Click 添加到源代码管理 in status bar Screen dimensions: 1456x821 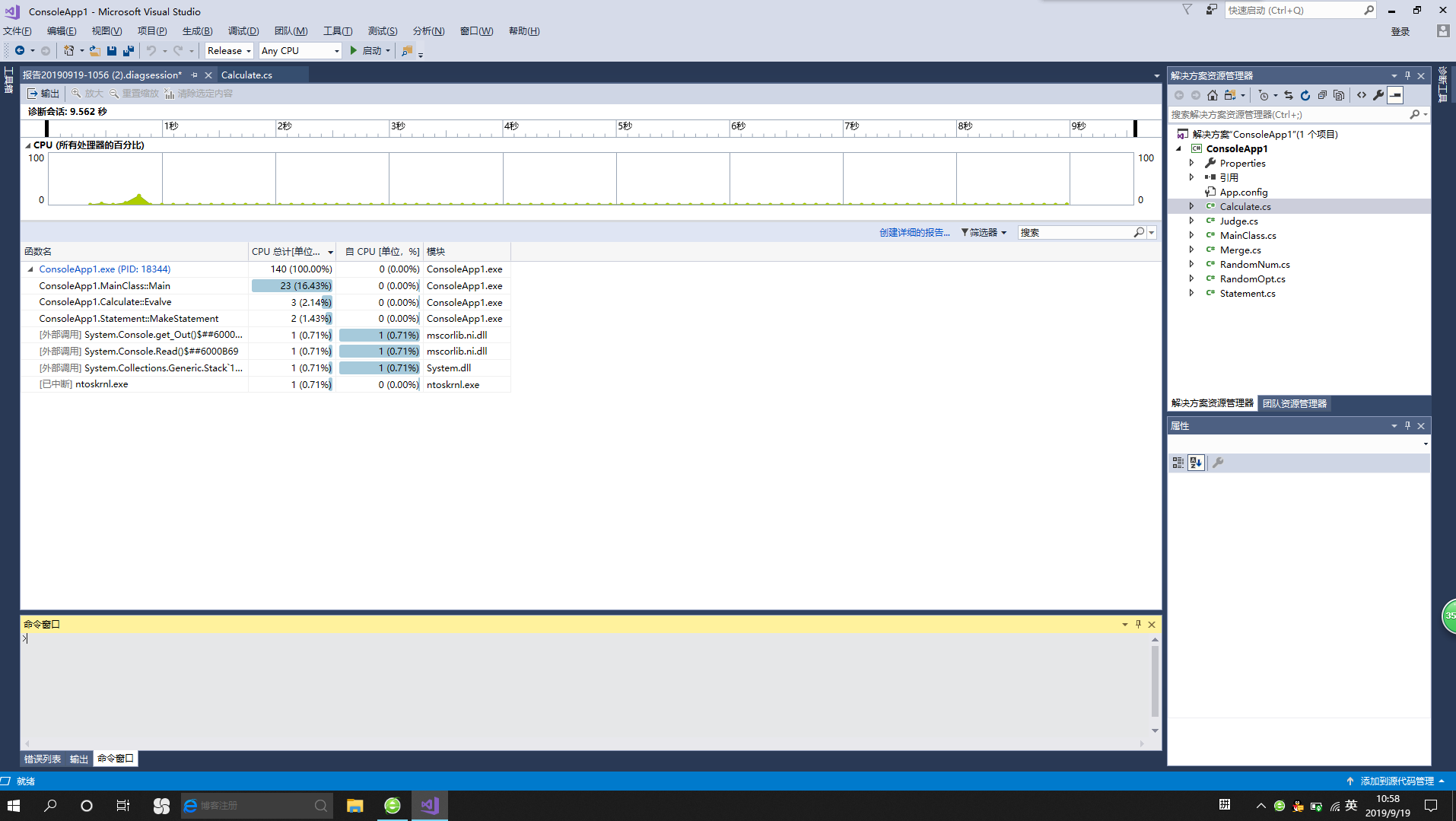(x=1397, y=781)
